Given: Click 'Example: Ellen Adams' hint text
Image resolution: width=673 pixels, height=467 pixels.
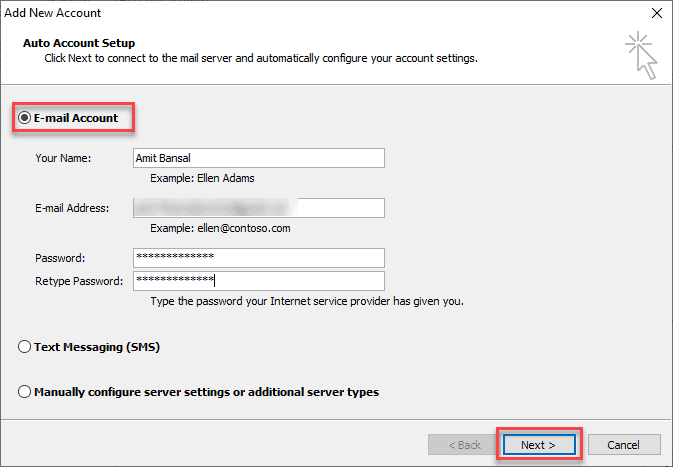Looking at the screenshot, I should 202,178.
